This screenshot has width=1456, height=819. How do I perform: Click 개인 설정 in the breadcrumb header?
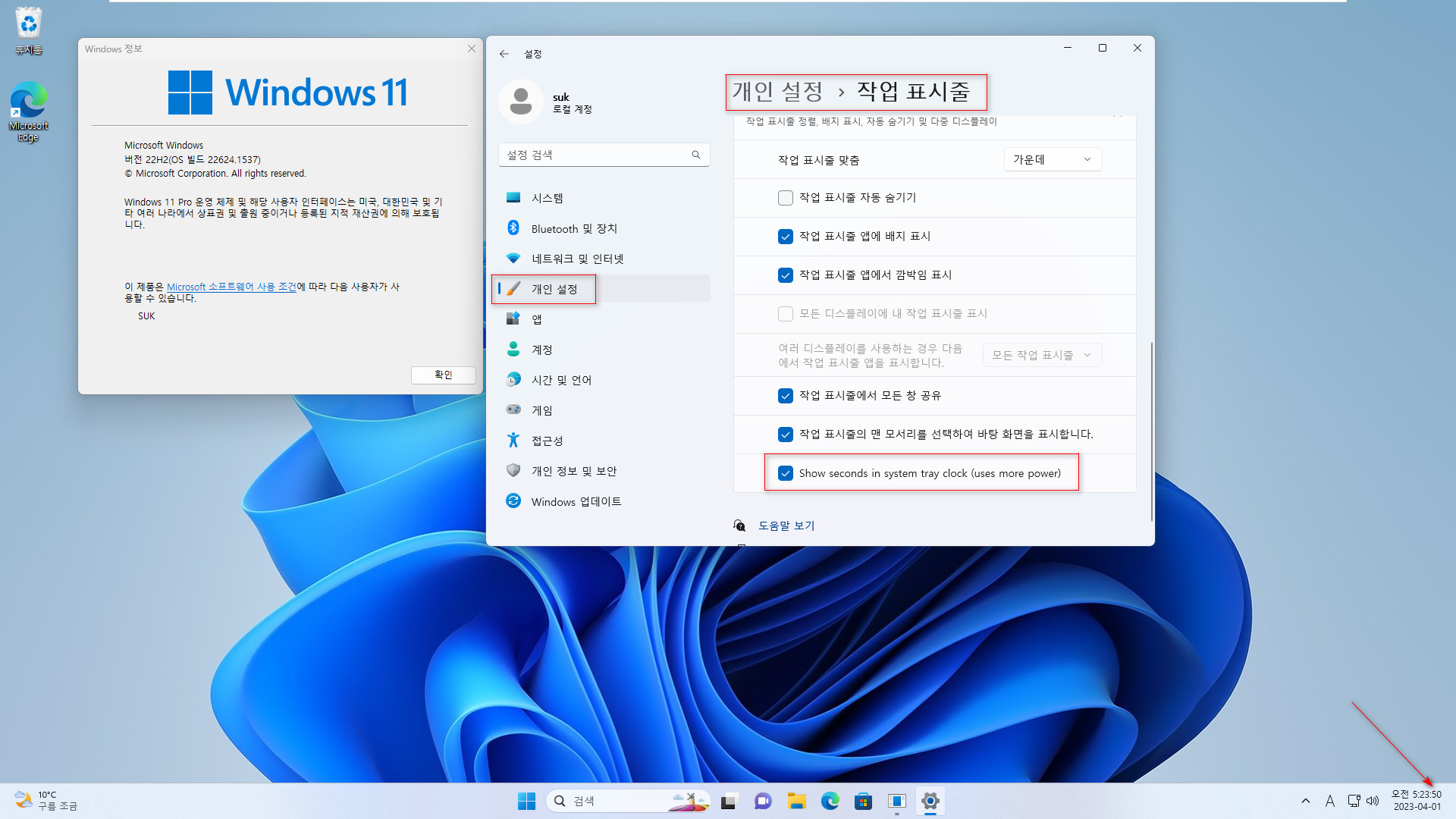pyautogui.click(x=777, y=92)
